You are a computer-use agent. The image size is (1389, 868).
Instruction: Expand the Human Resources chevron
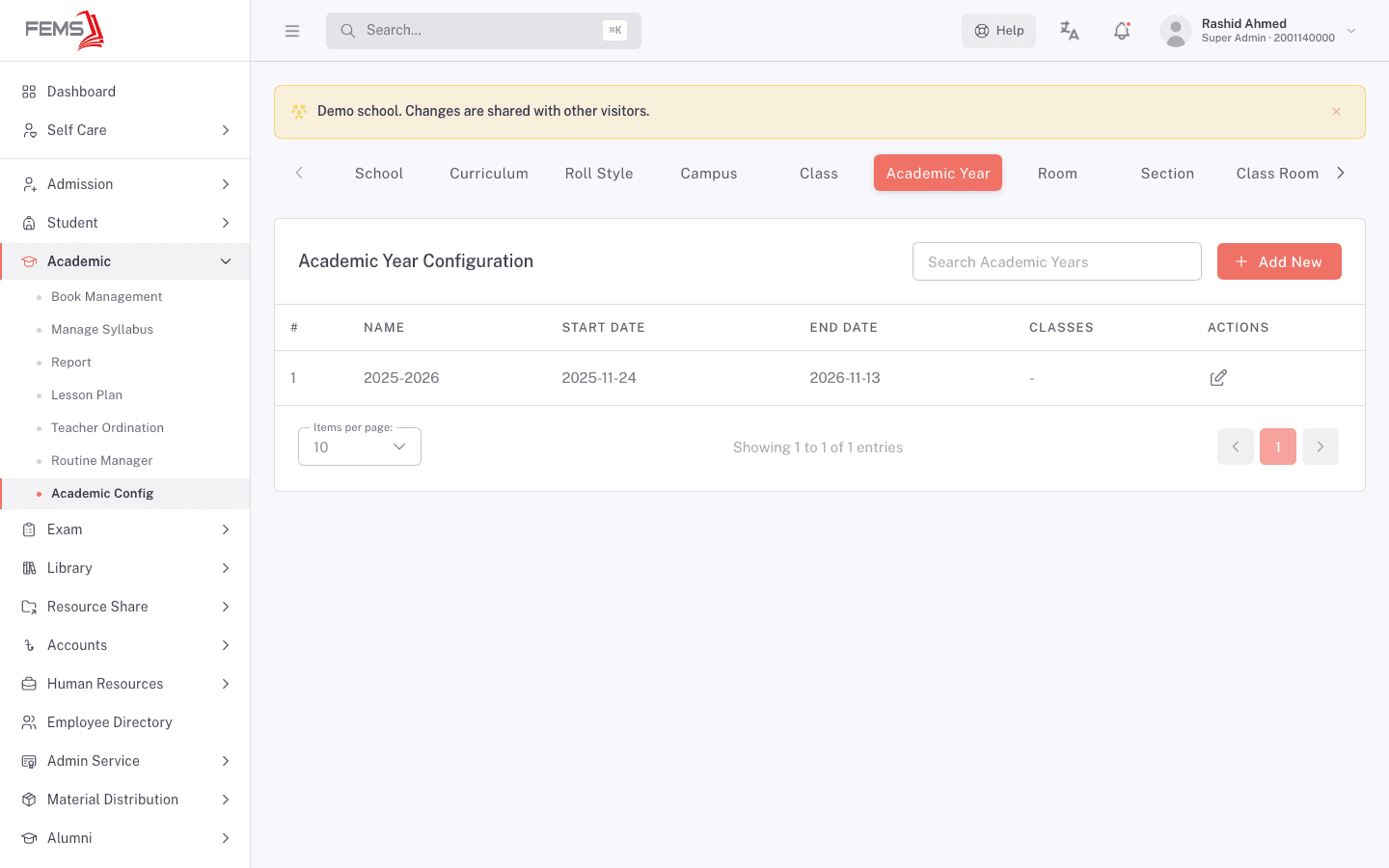pos(226,684)
